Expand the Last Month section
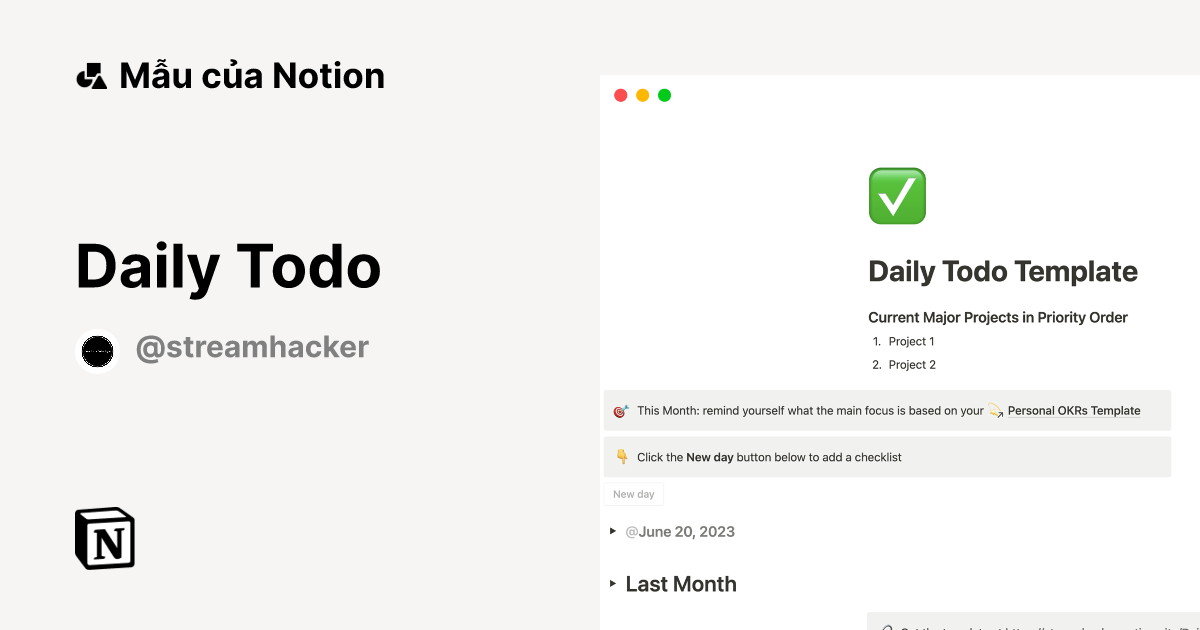Image resolution: width=1200 pixels, height=630 pixels. pos(613,584)
